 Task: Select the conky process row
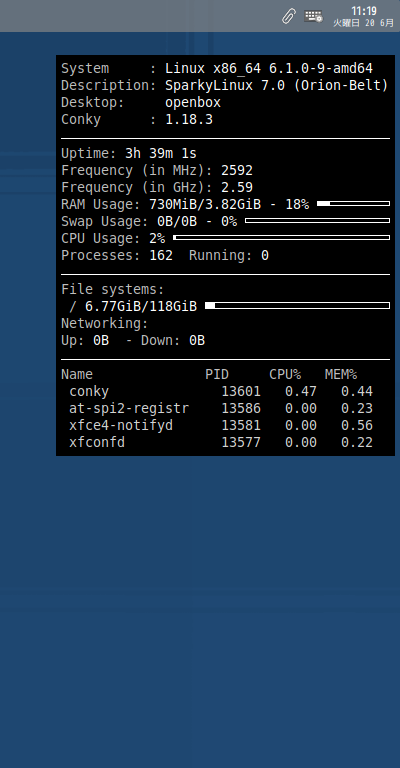click(221, 391)
